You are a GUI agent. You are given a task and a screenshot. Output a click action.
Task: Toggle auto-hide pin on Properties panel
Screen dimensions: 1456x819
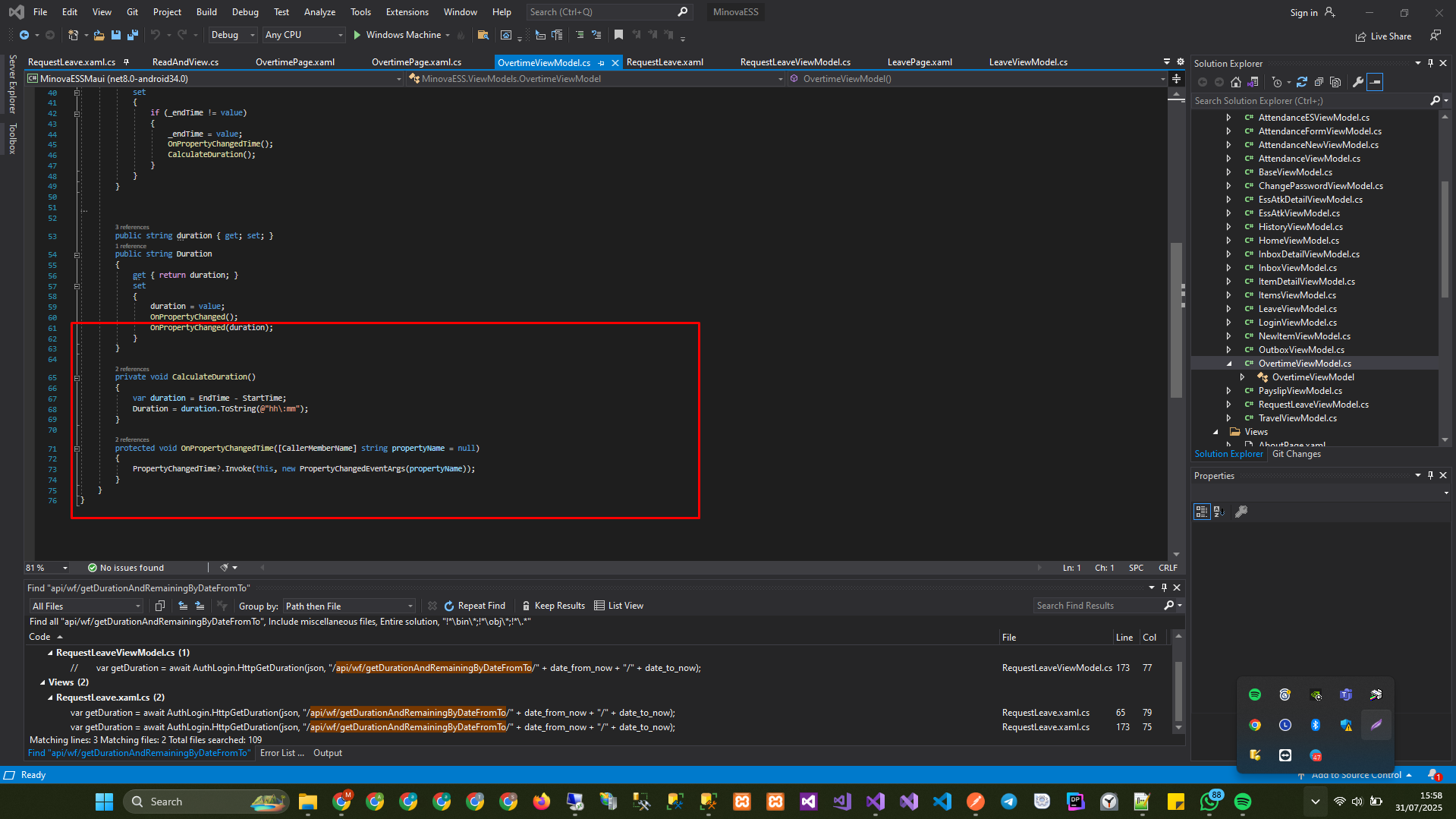(1430, 475)
